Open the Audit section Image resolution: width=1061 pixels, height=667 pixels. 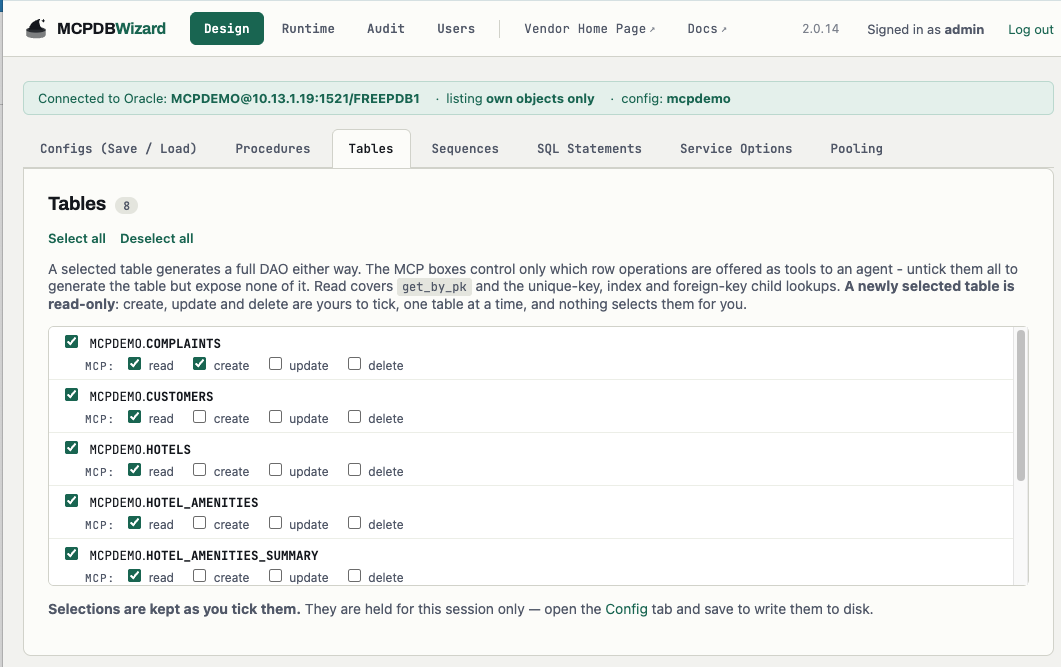(386, 28)
